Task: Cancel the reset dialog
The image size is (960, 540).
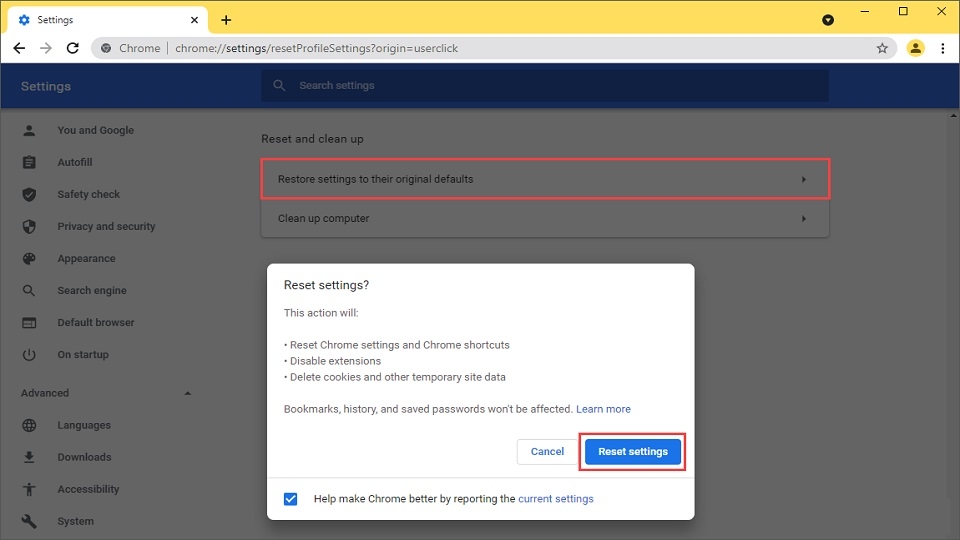Action: (x=547, y=452)
